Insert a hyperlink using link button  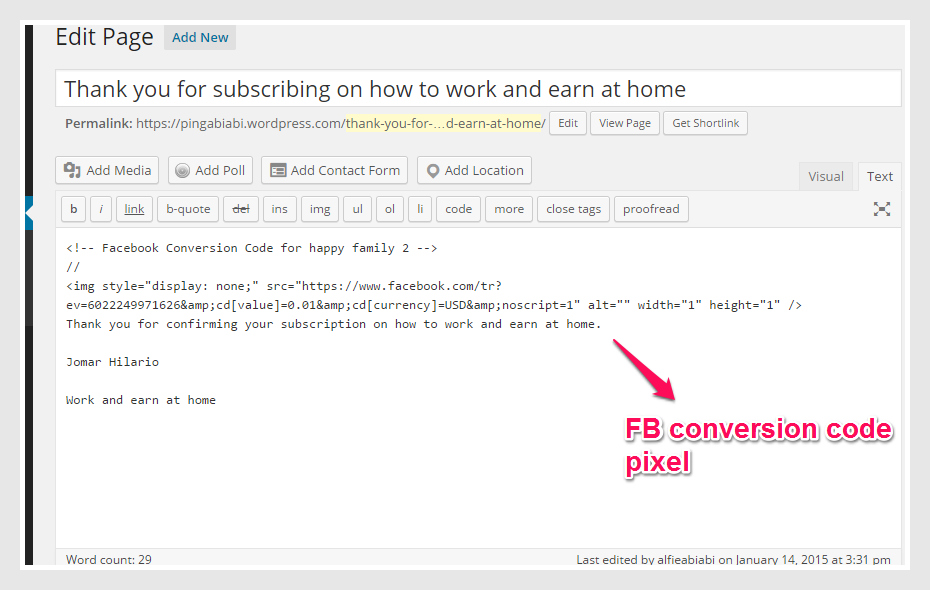coord(134,209)
